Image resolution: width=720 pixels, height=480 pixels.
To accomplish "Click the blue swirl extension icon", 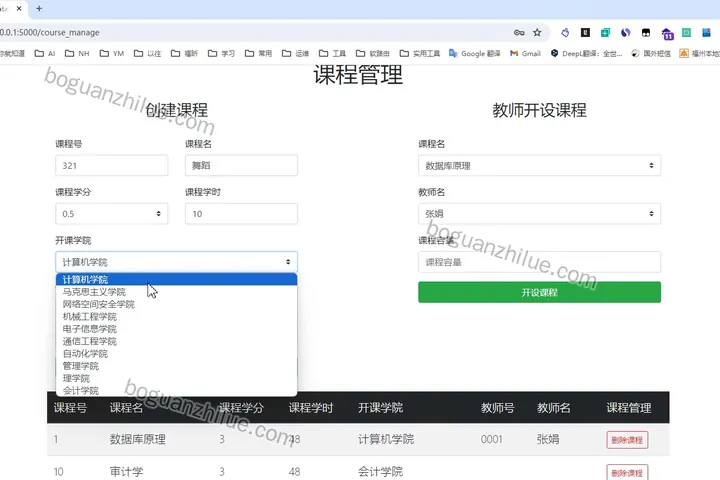I will point(625,33).
